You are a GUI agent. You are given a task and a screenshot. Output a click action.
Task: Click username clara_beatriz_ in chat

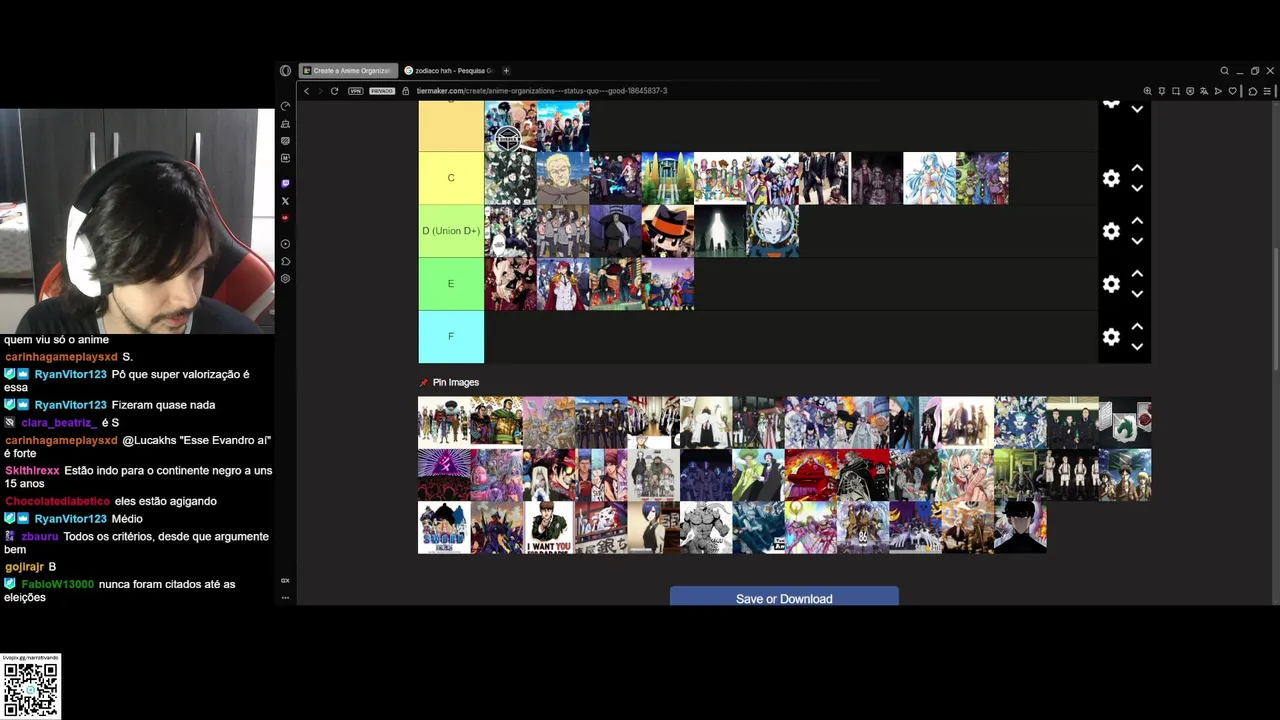click(x=59, y=423)
